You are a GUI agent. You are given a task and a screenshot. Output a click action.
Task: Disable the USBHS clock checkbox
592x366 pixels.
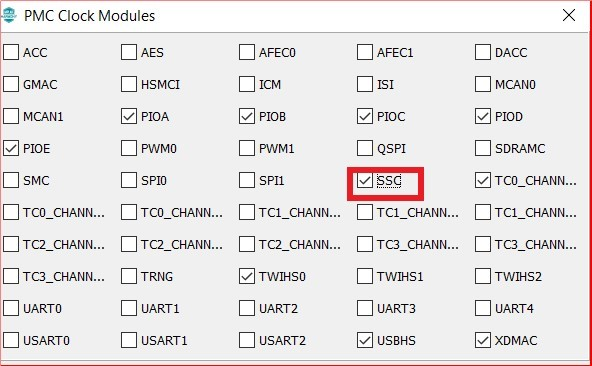pyautogui.click(x=365, y=340)
